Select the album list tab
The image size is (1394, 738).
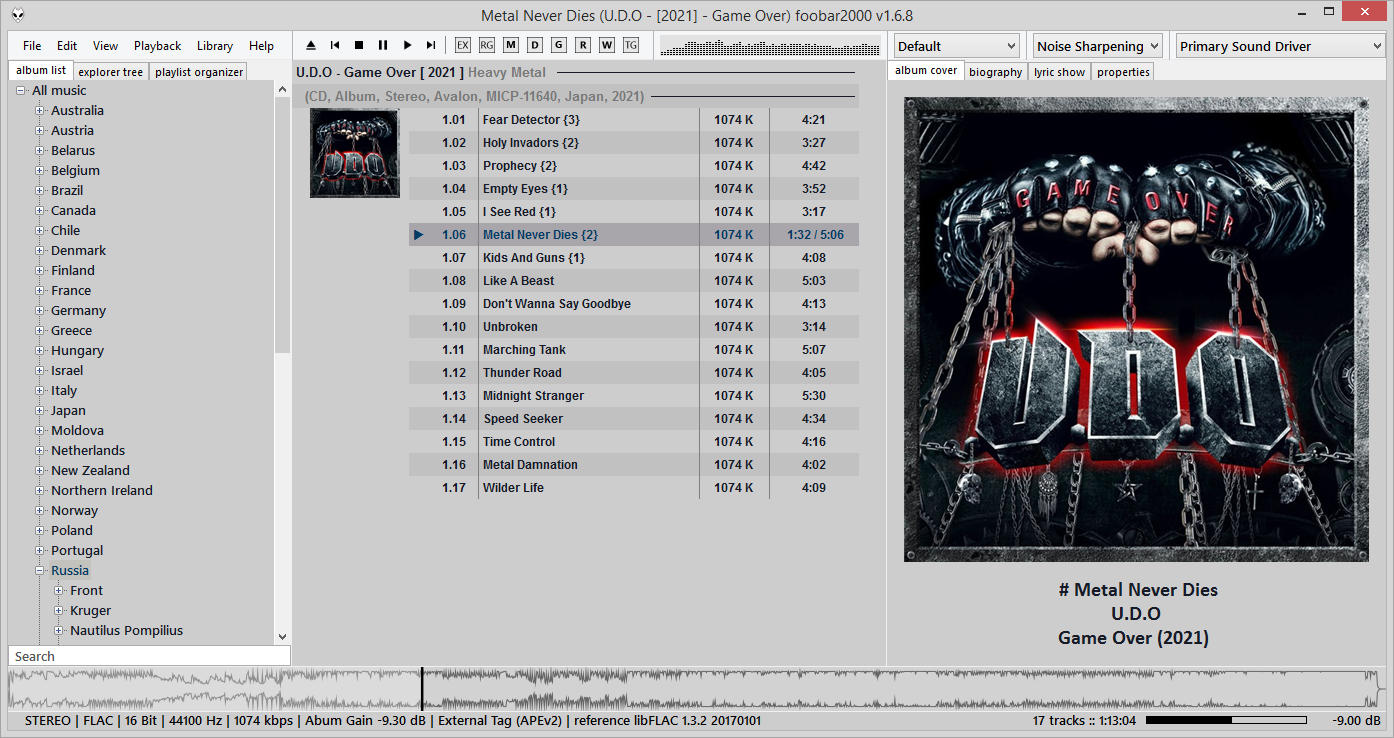(x=41, y=71)
